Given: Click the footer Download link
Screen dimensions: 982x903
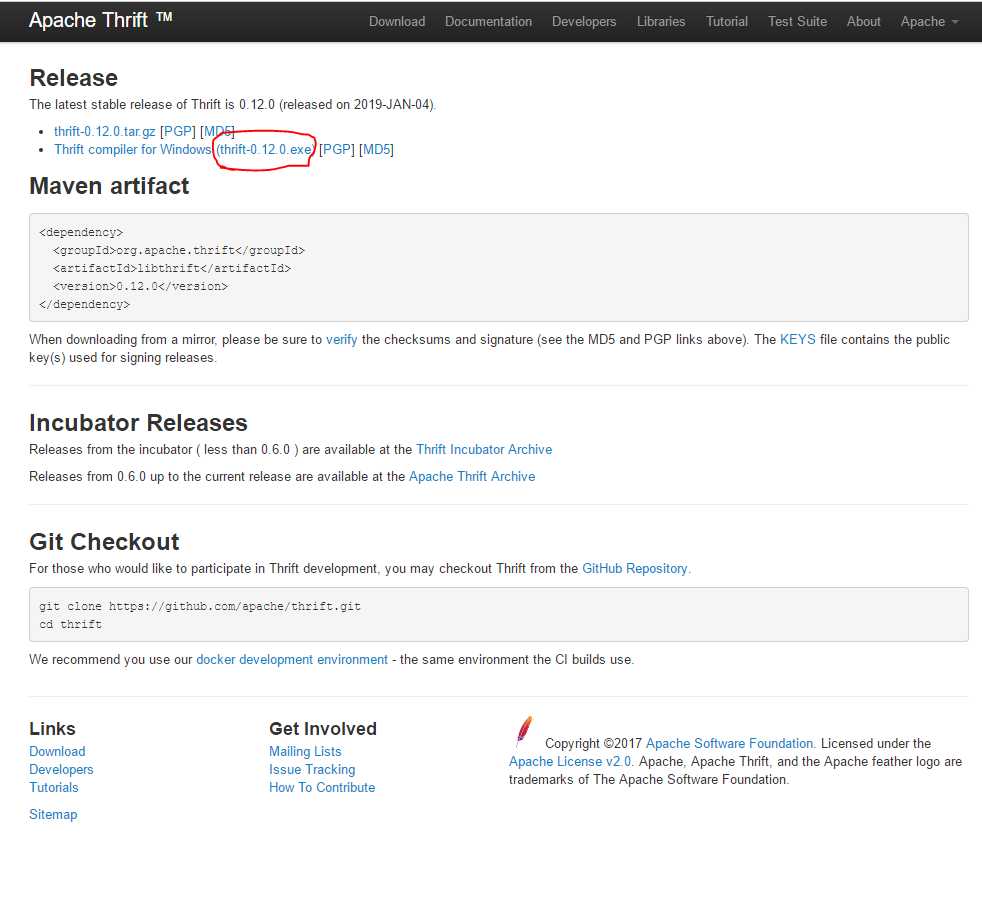Looking at the screenshot, I should tap(57, 751).
